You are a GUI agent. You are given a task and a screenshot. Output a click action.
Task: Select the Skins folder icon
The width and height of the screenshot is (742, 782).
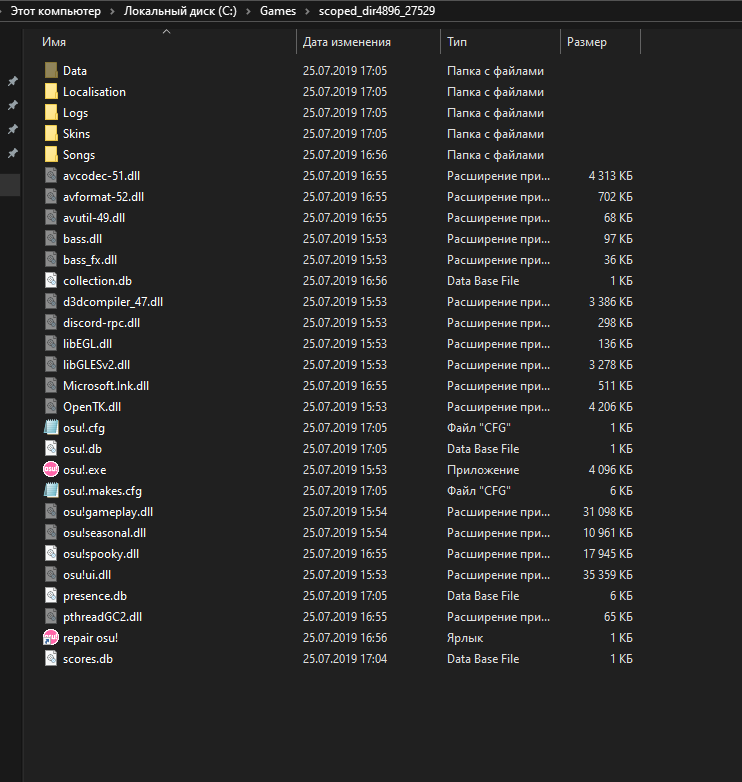pyautogui.click(x=51, y=133)
